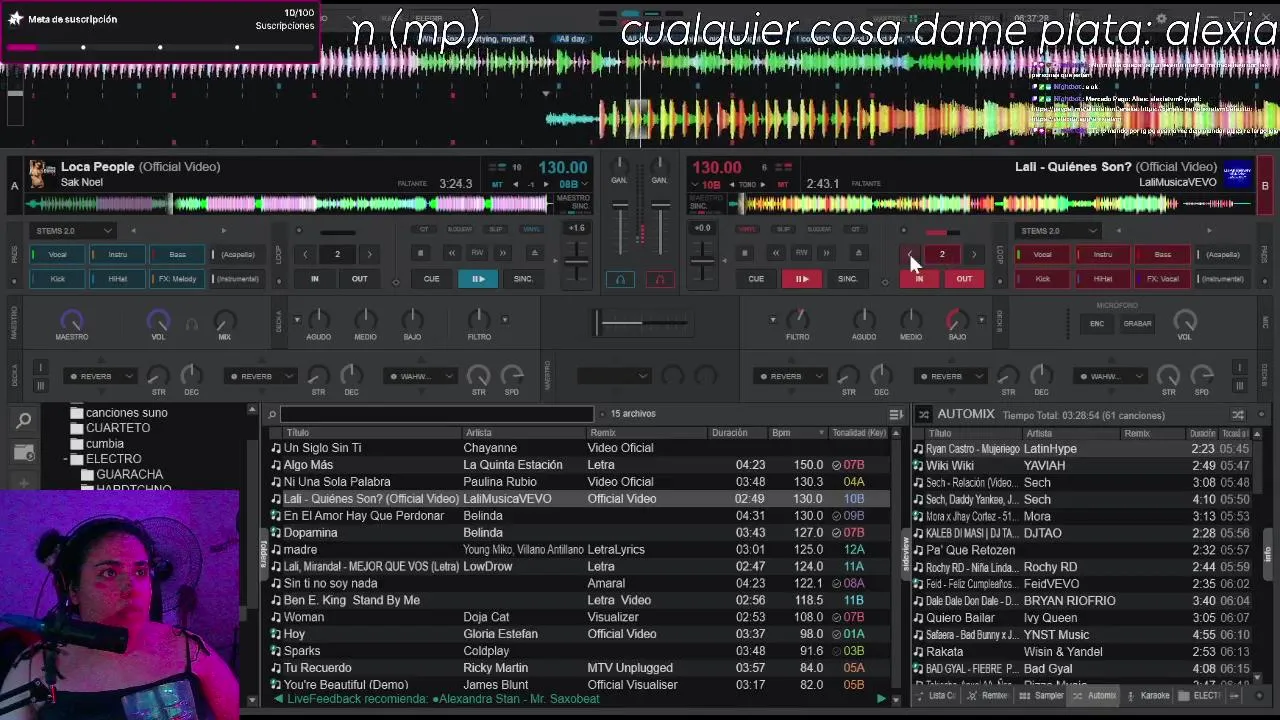
Task: Adjust deck B channel volume fader
Action: 661,227
